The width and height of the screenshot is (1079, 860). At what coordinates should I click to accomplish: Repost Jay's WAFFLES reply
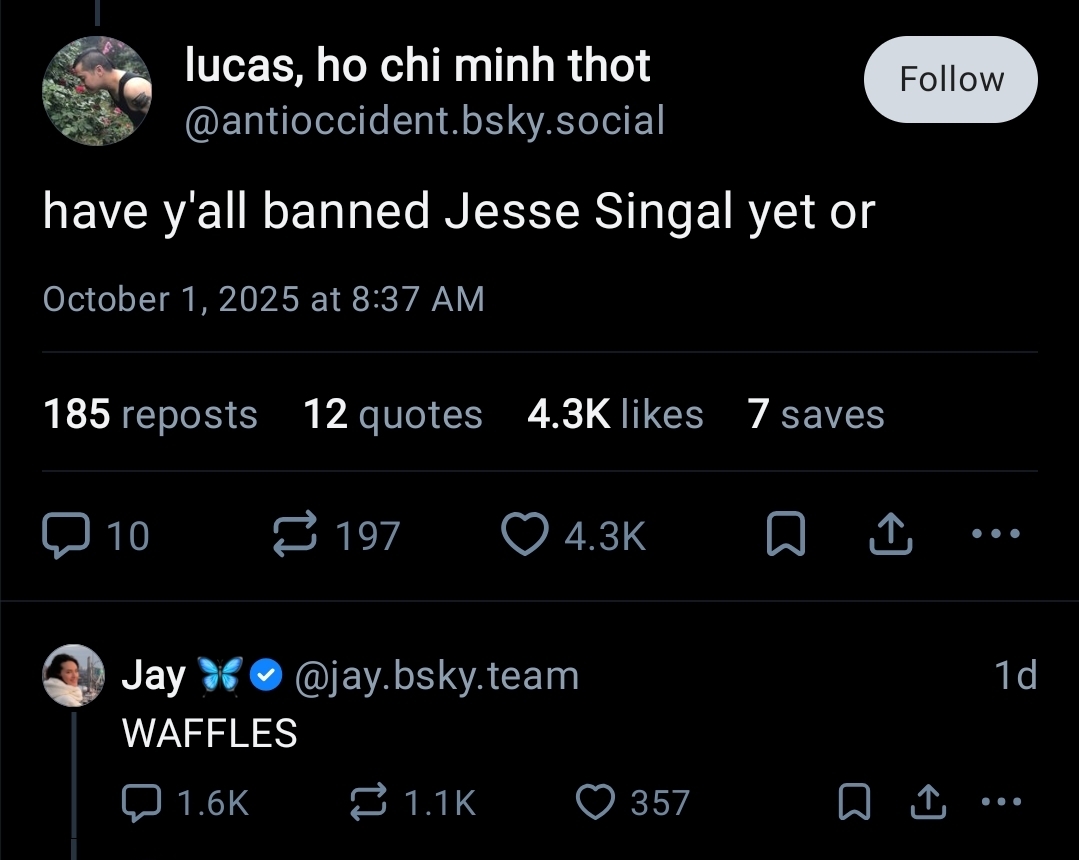pyautogui.click(x=369, y=802)
